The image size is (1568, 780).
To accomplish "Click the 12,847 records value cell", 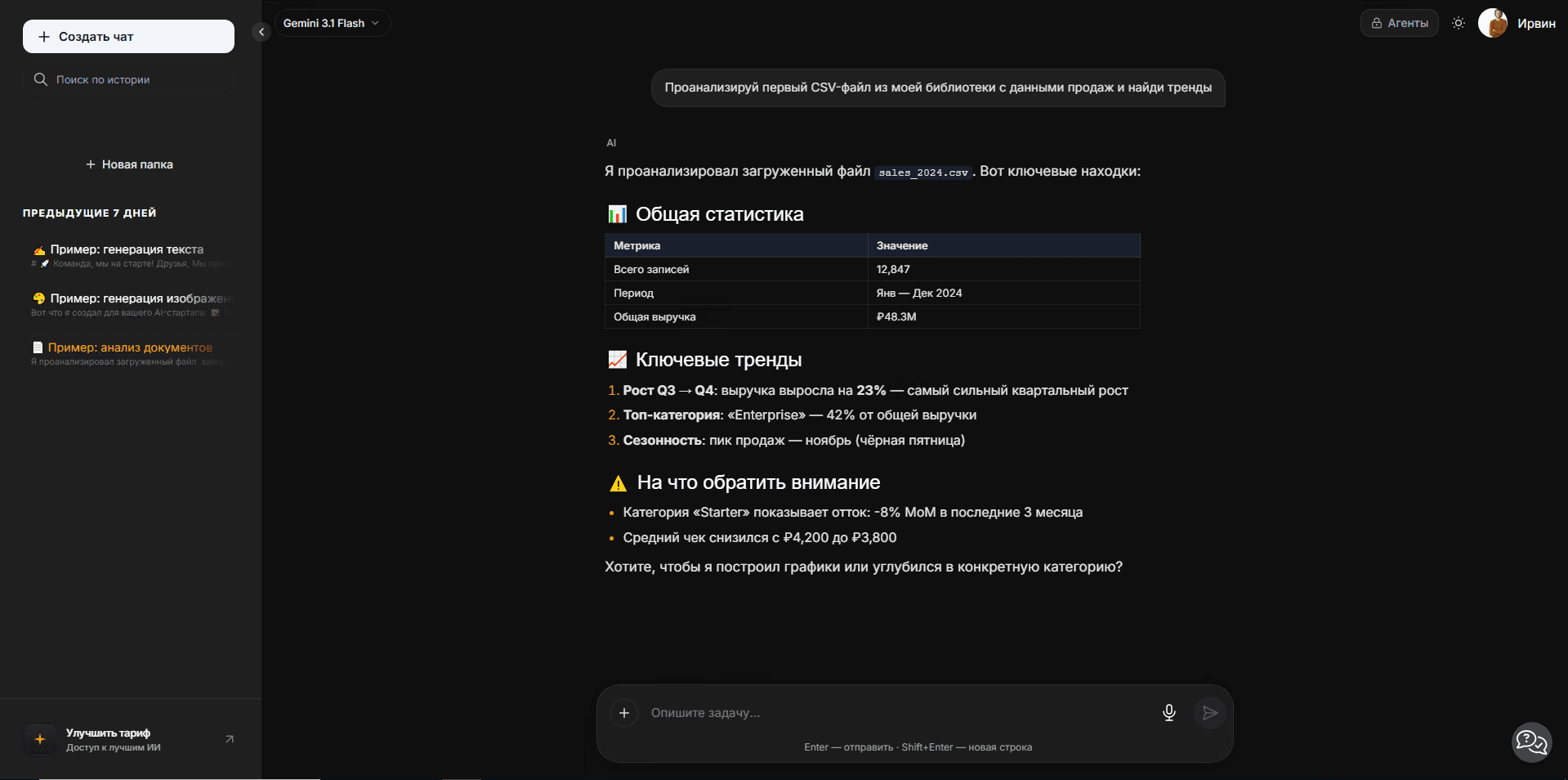I will click(x=1003, y=269).
